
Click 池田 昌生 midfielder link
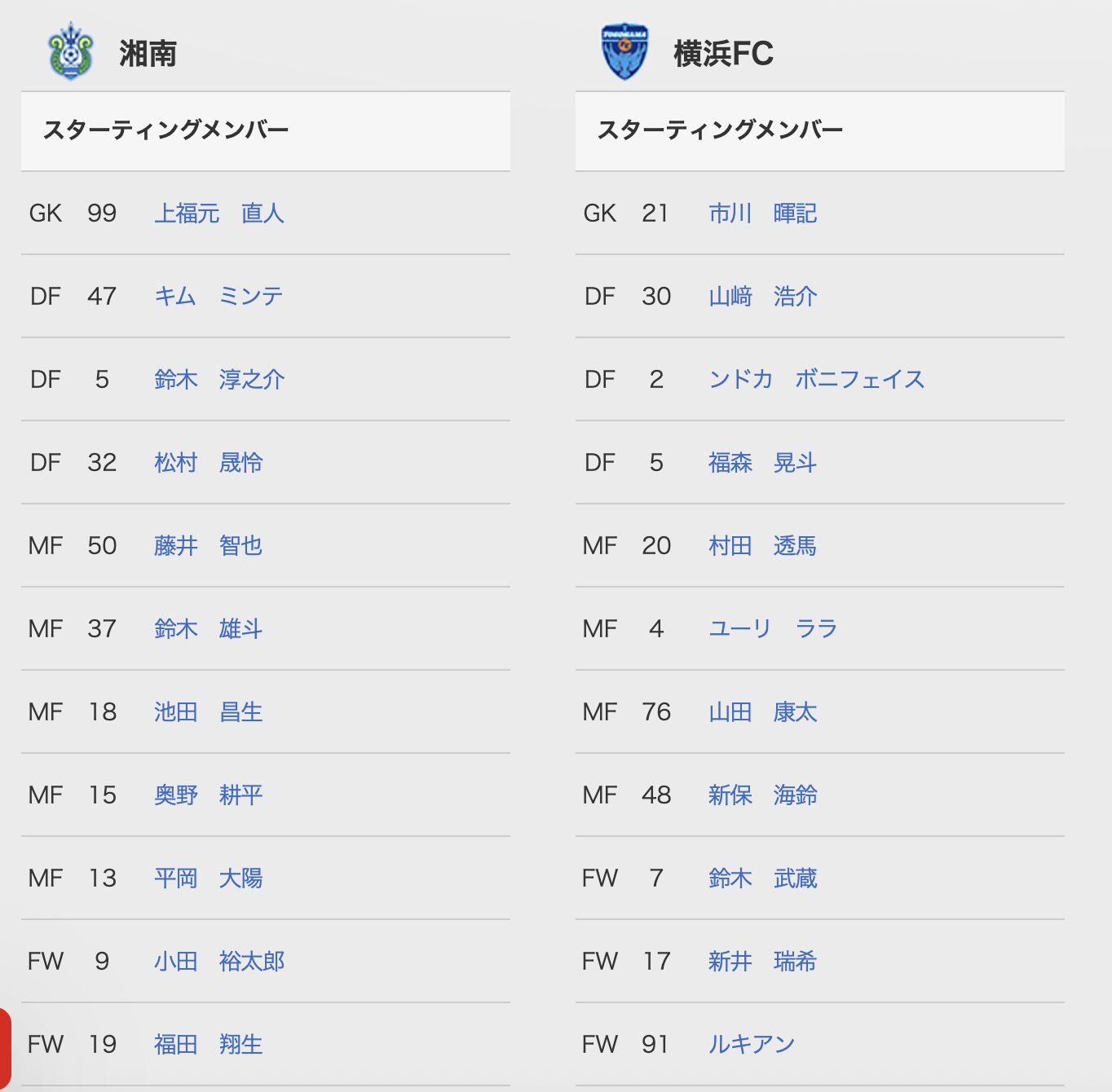click(209, 712)
